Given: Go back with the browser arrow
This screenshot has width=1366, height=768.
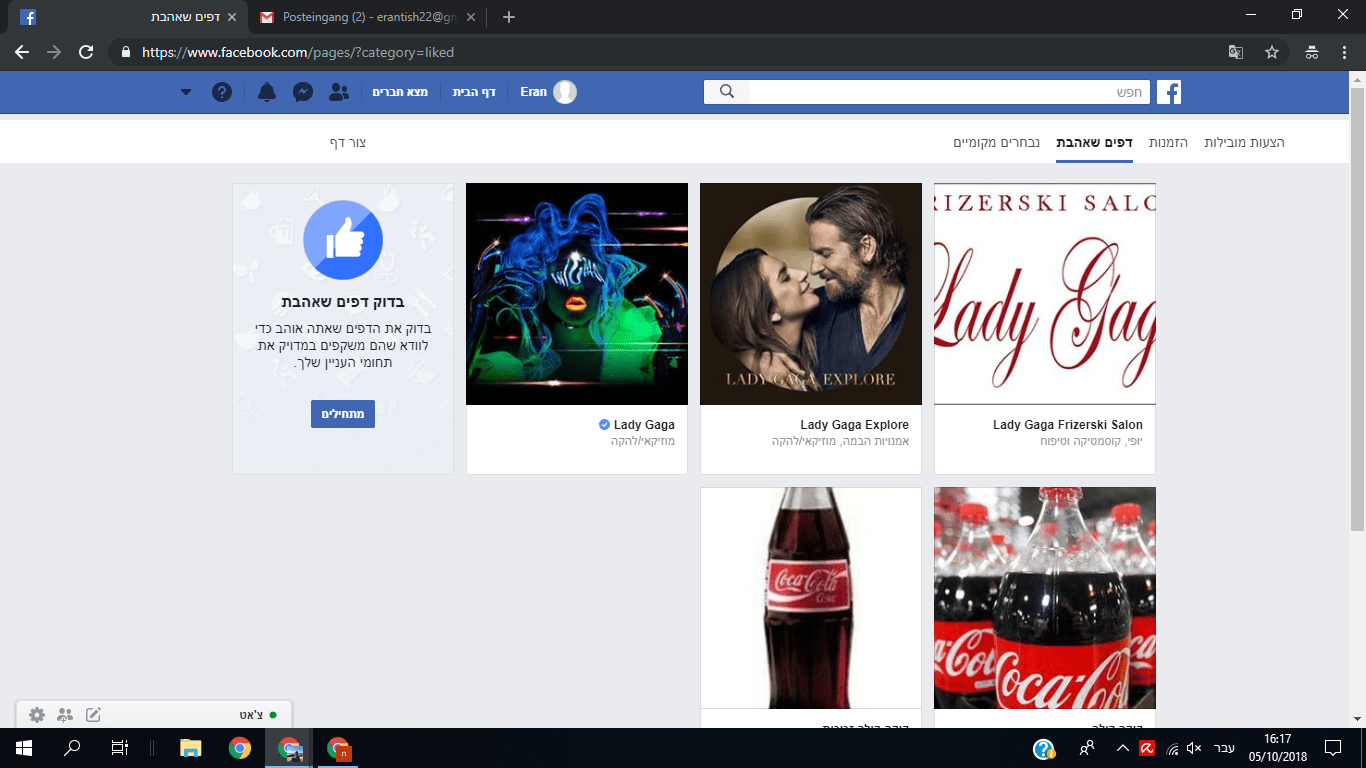Looking at the screenshot, I should pyautogui.click(x=22, y=52).
